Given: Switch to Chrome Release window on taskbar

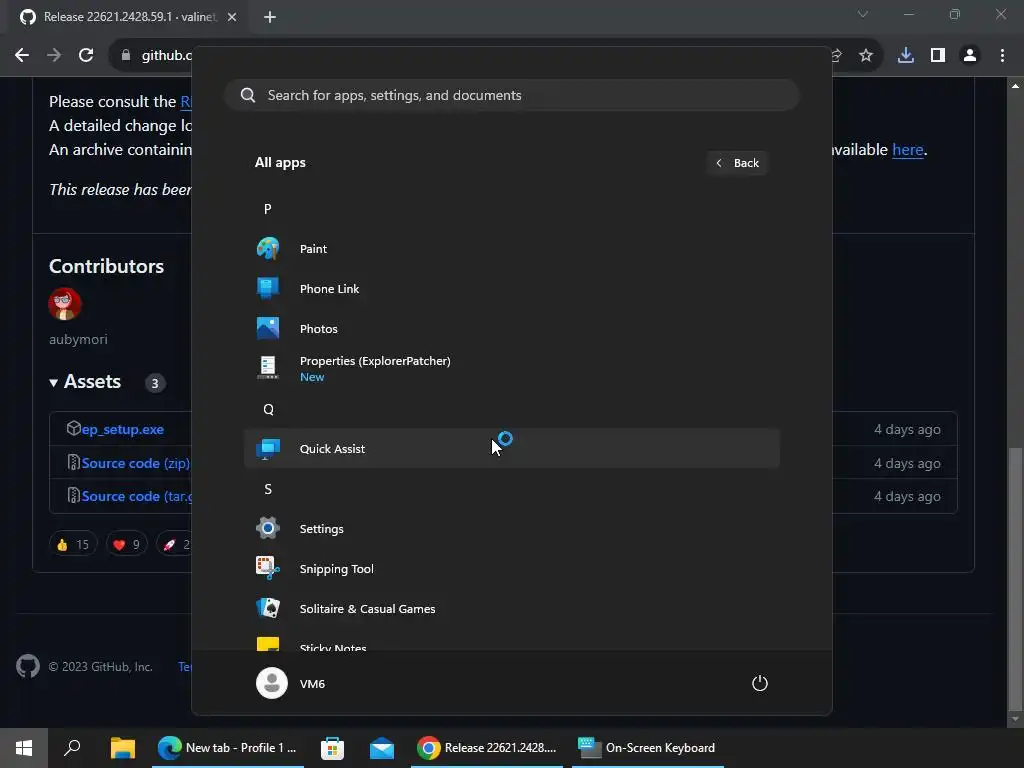Looking at the screenshot, I should [487, 748].
